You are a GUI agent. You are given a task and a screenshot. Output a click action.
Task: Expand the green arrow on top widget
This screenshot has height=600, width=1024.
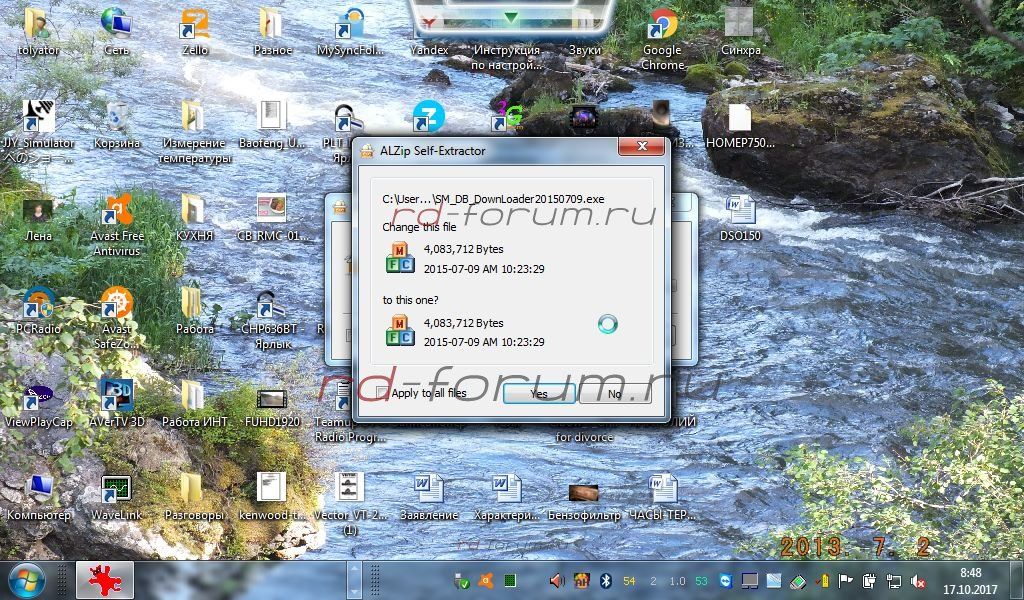511,18
